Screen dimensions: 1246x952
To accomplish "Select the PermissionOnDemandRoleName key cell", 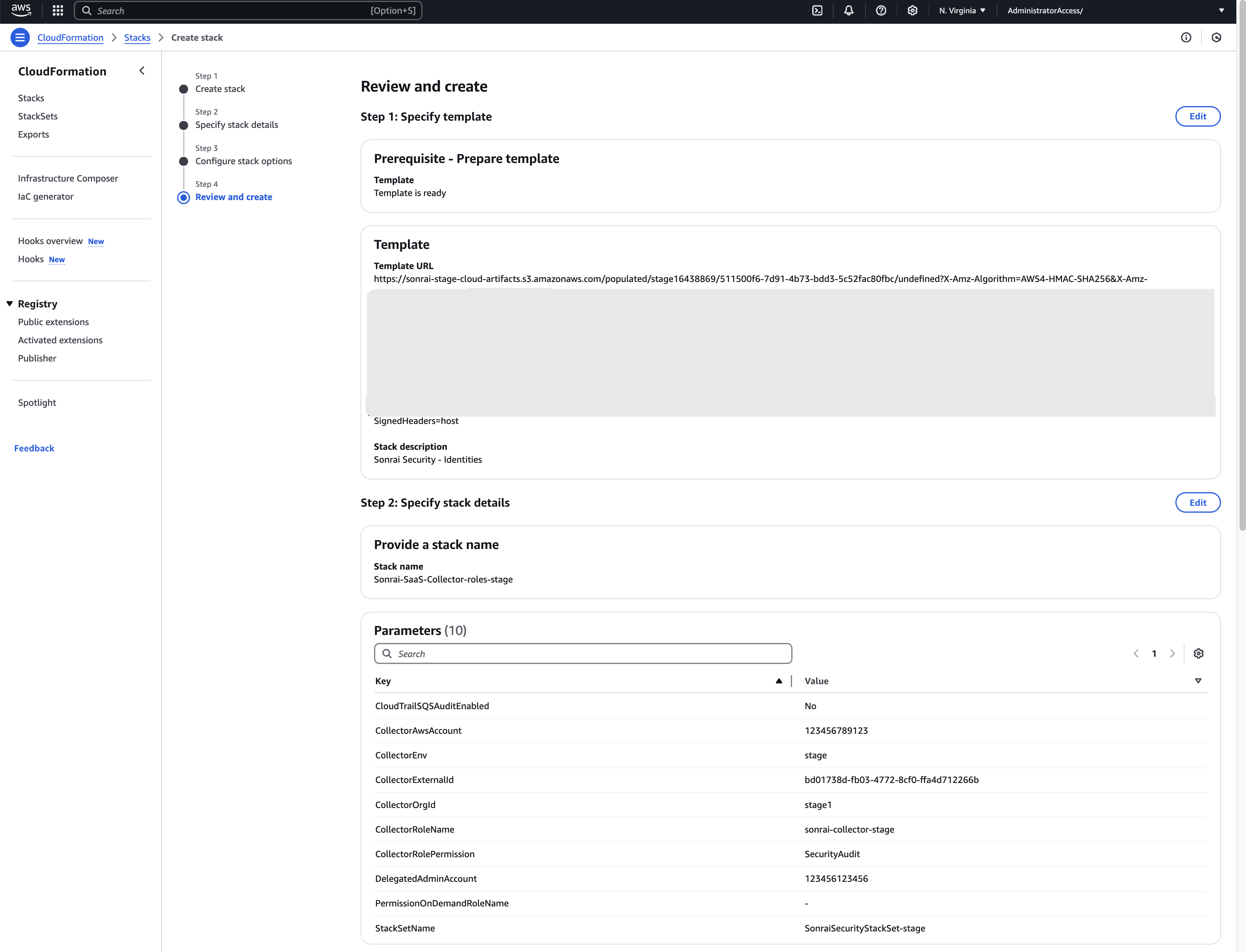I will (x=442, y=903).
